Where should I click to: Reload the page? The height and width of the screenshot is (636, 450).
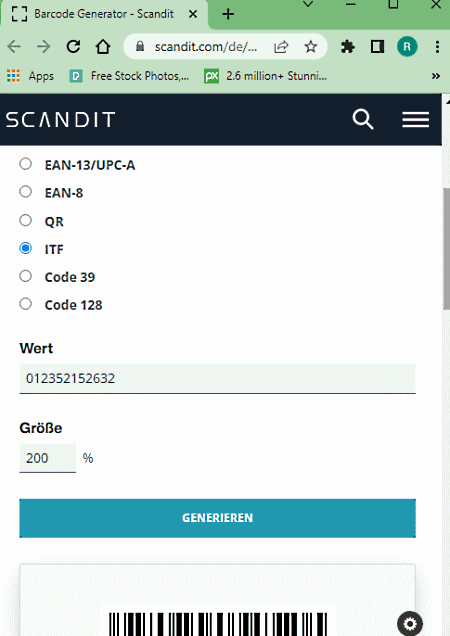(x=73, y=47)
